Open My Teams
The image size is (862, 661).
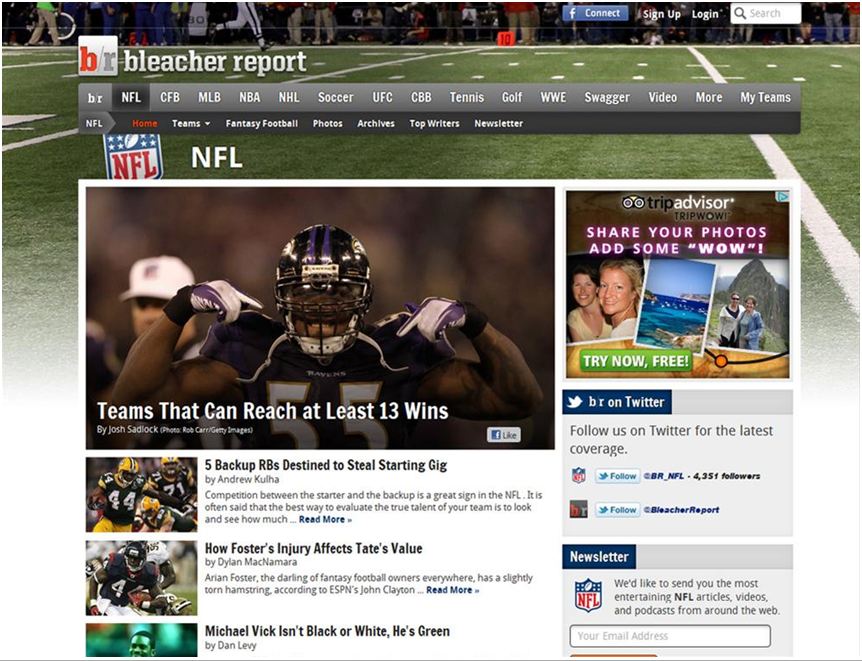765,97
